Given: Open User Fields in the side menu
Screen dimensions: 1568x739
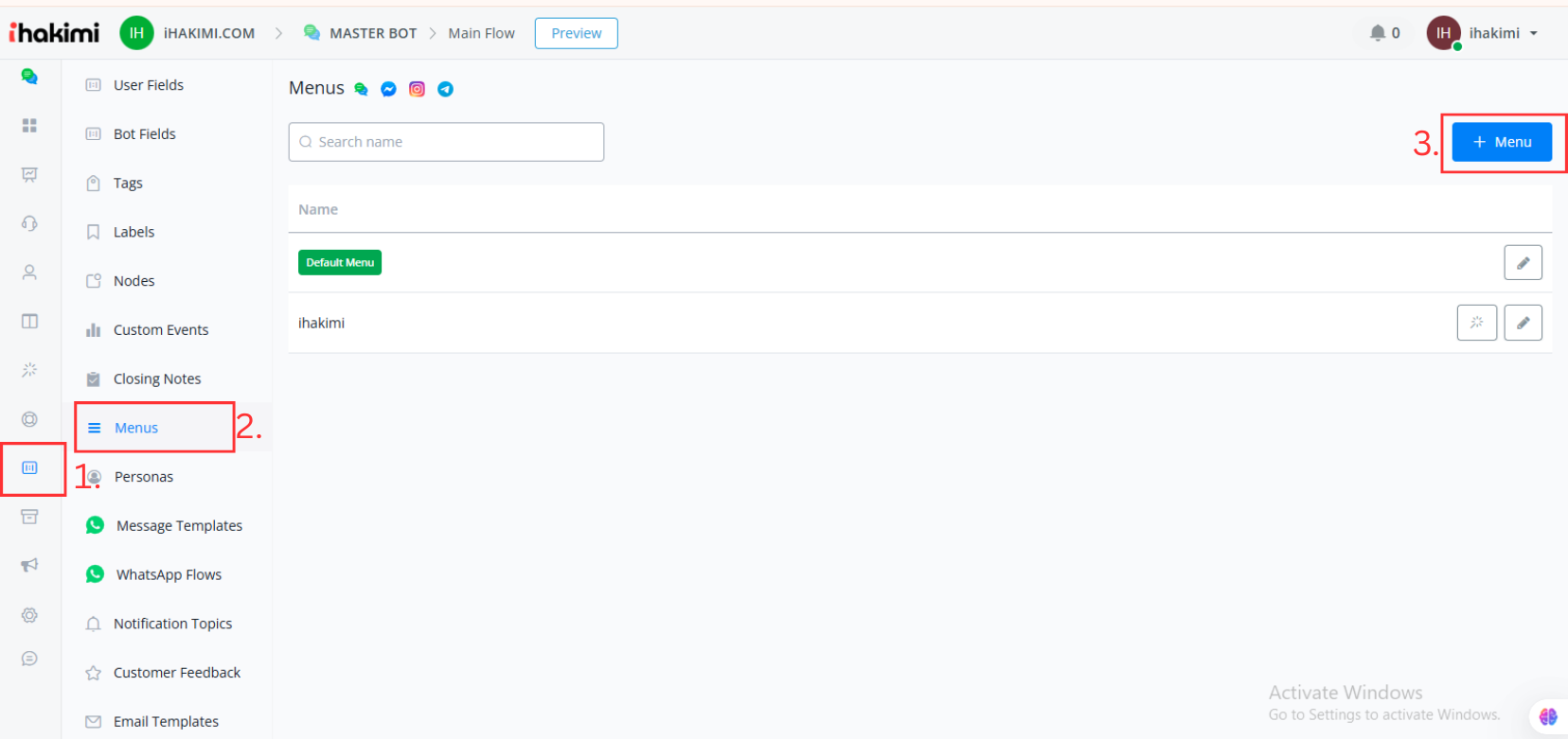Looking at the screenshot, I should coord(149,85).
